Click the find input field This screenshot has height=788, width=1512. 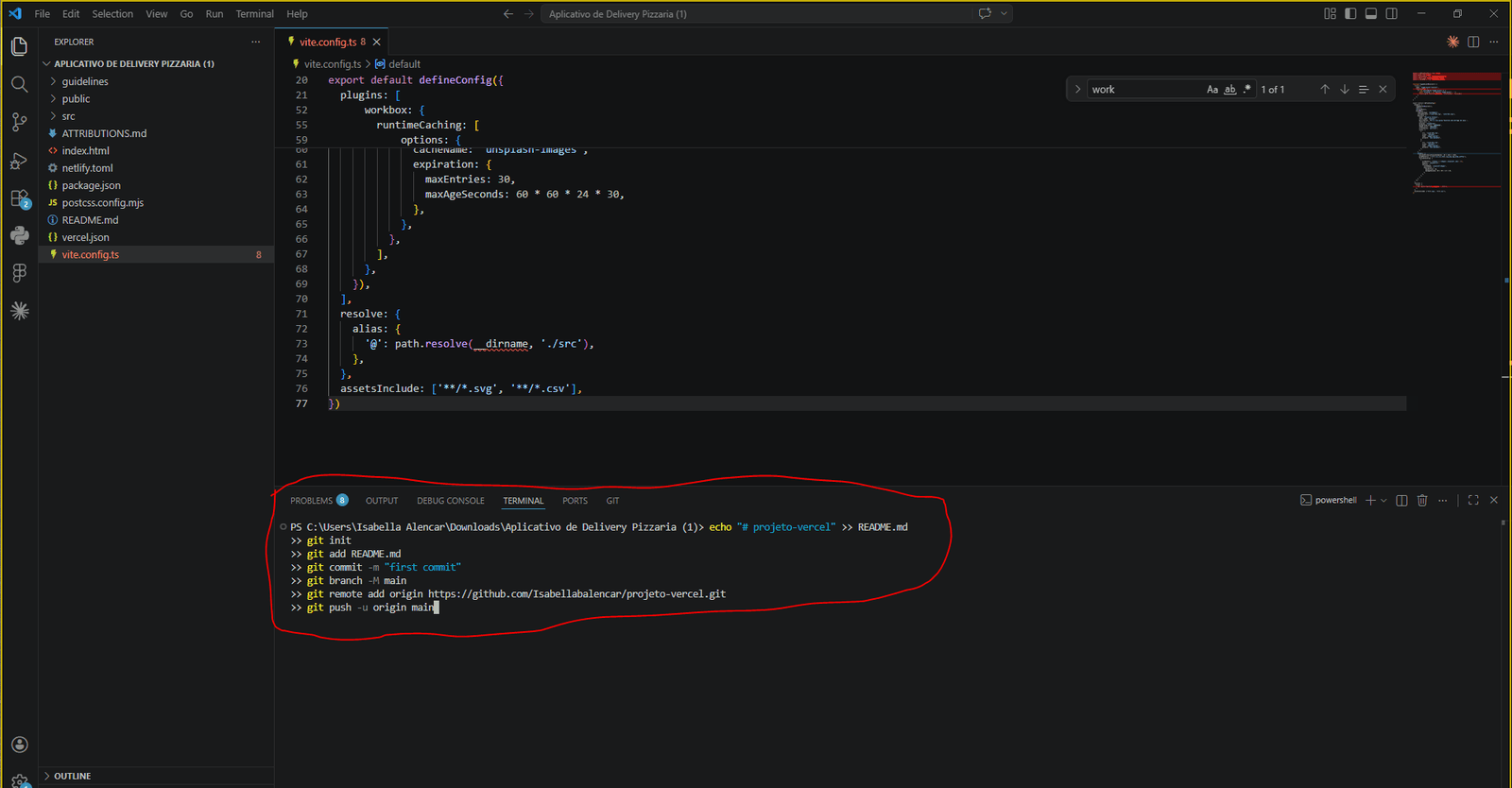1143,90
